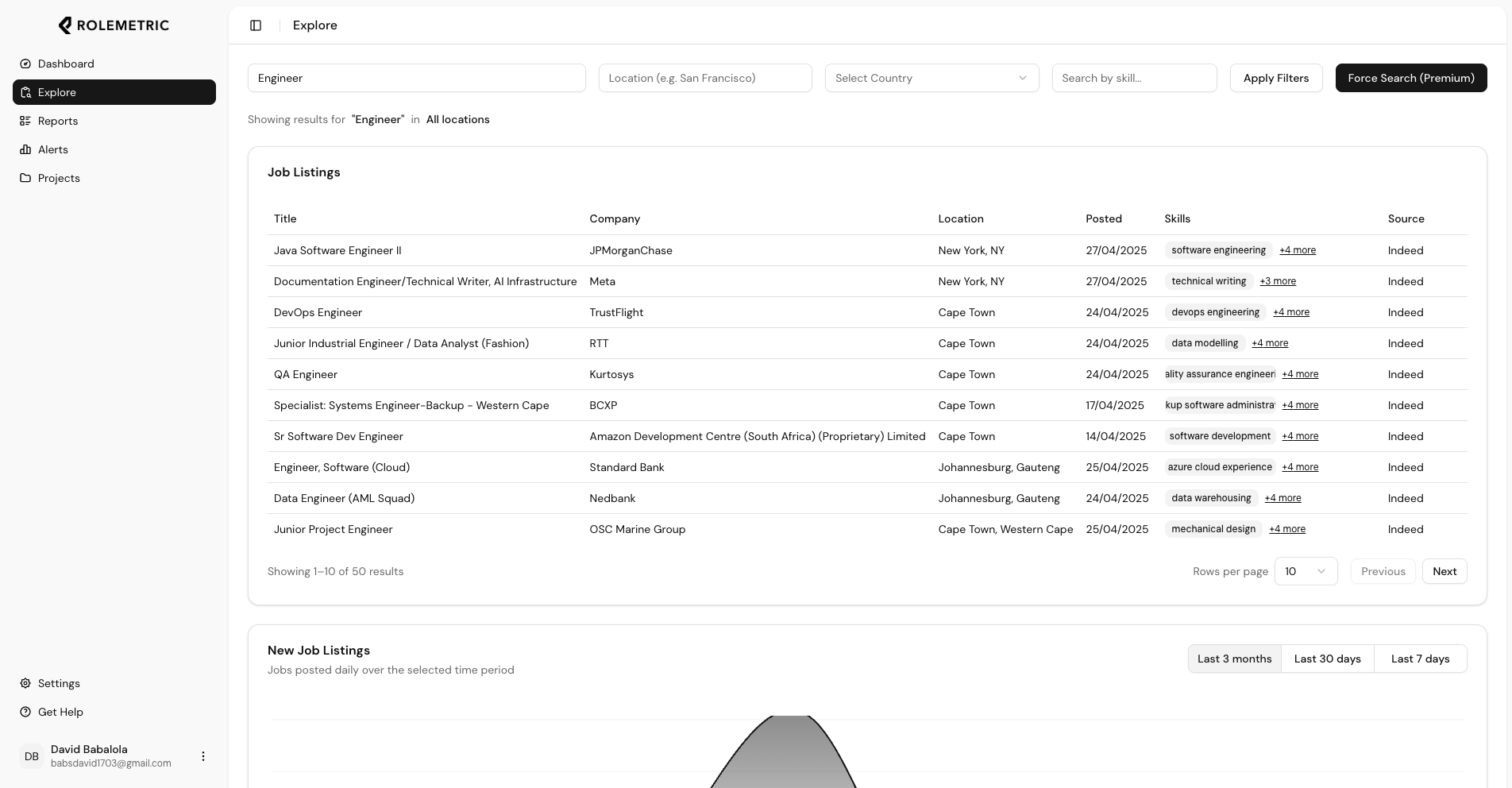The height and width of the screenshot is (788, 1512).
Task: Click the TrustFlight company cell
Action: (x=616, y=312)
